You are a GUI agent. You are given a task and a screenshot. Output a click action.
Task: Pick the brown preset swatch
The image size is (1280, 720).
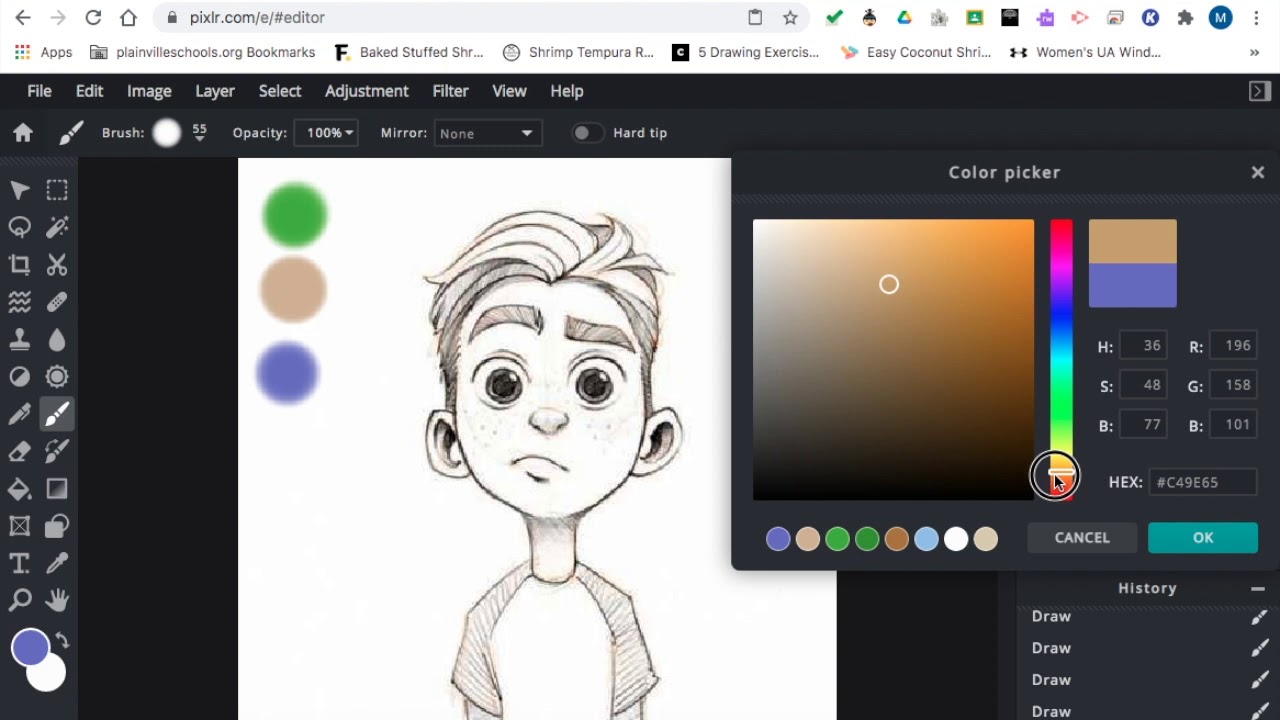pos(897,539)
